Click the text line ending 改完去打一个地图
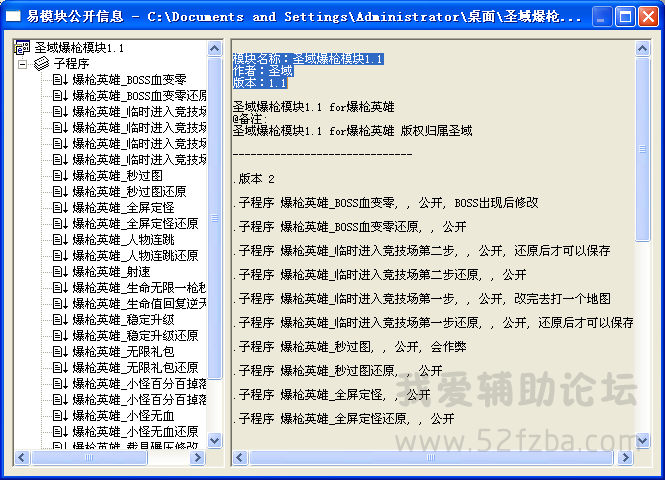 (x=422, y=299)
